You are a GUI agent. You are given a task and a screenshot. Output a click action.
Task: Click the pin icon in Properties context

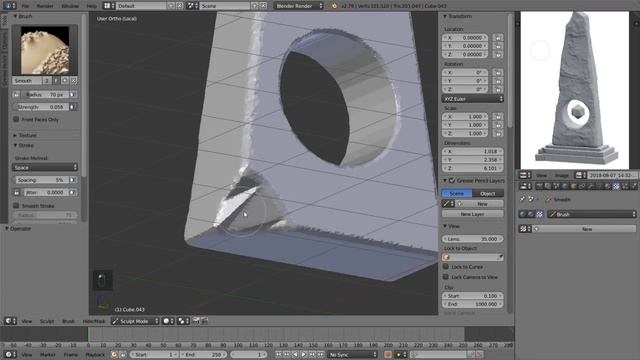[x=523, y=199]
